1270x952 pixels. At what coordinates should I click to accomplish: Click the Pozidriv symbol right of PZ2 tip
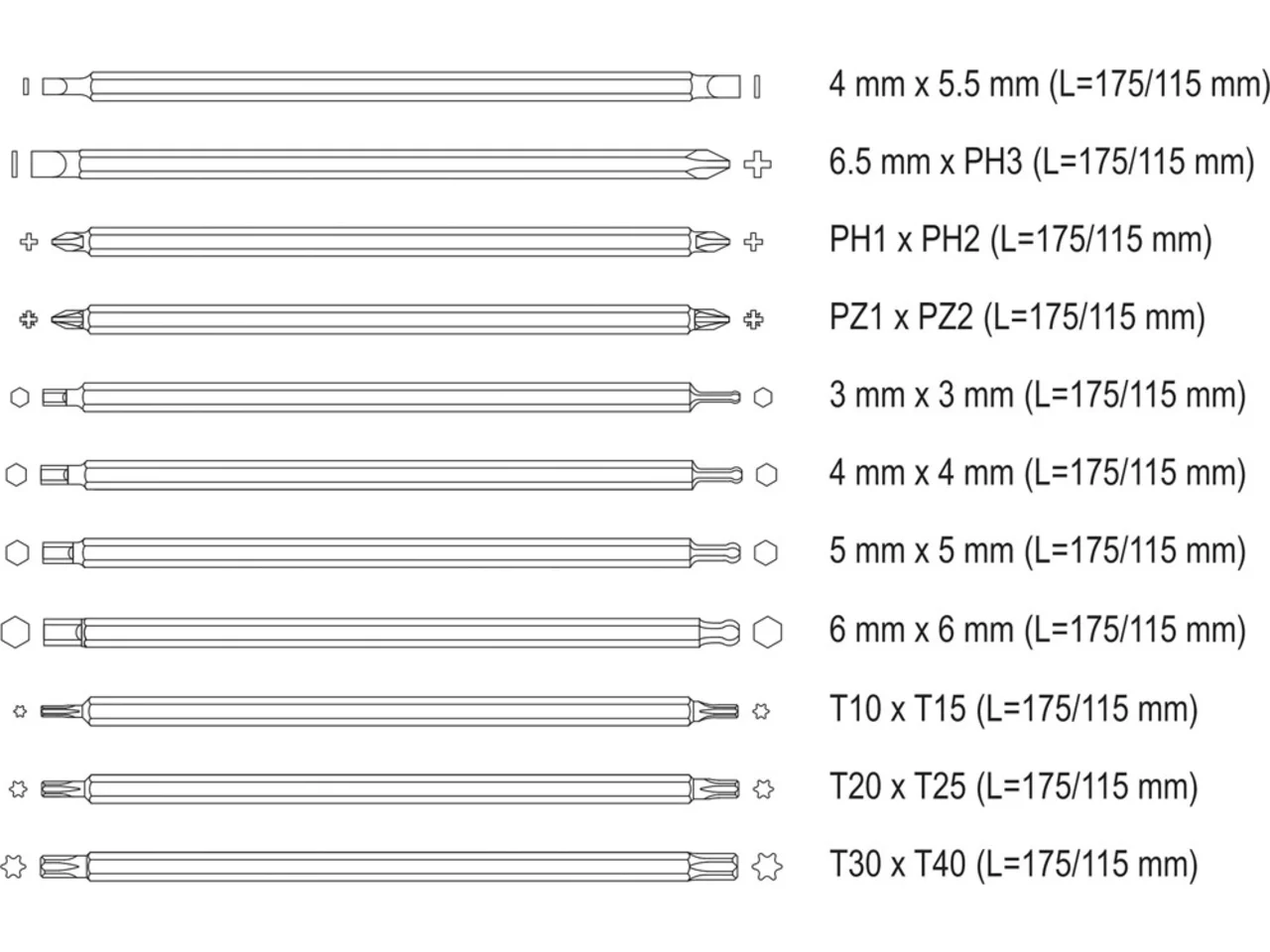753,319
